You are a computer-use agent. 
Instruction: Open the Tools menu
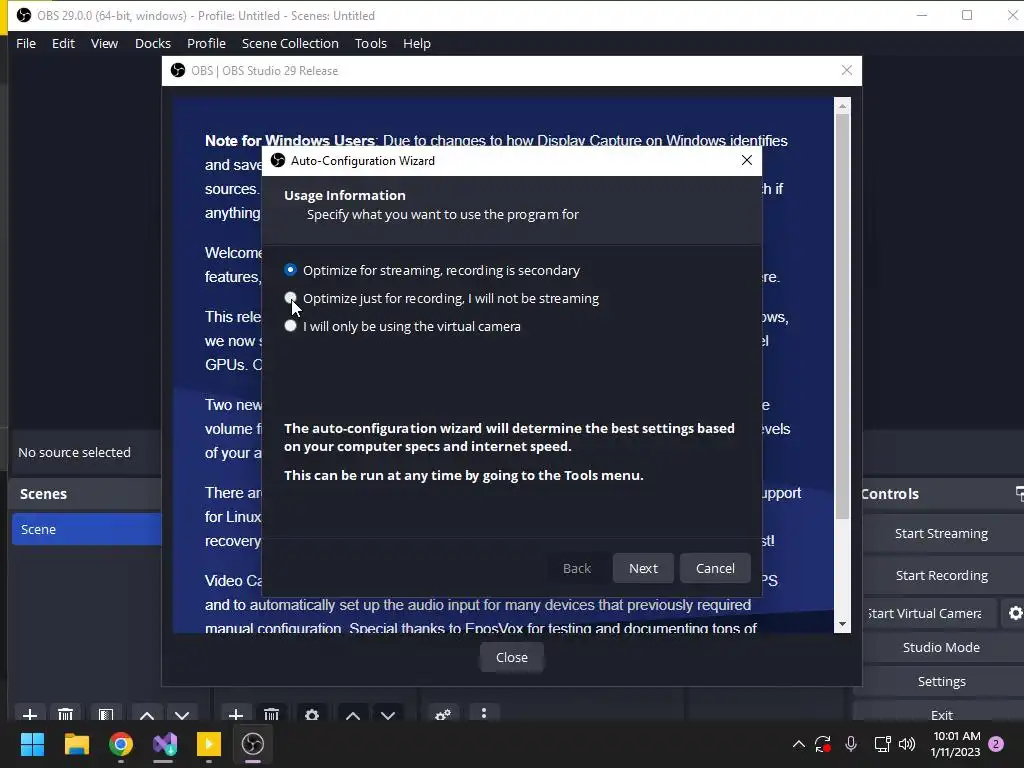[x=371, y=43]
